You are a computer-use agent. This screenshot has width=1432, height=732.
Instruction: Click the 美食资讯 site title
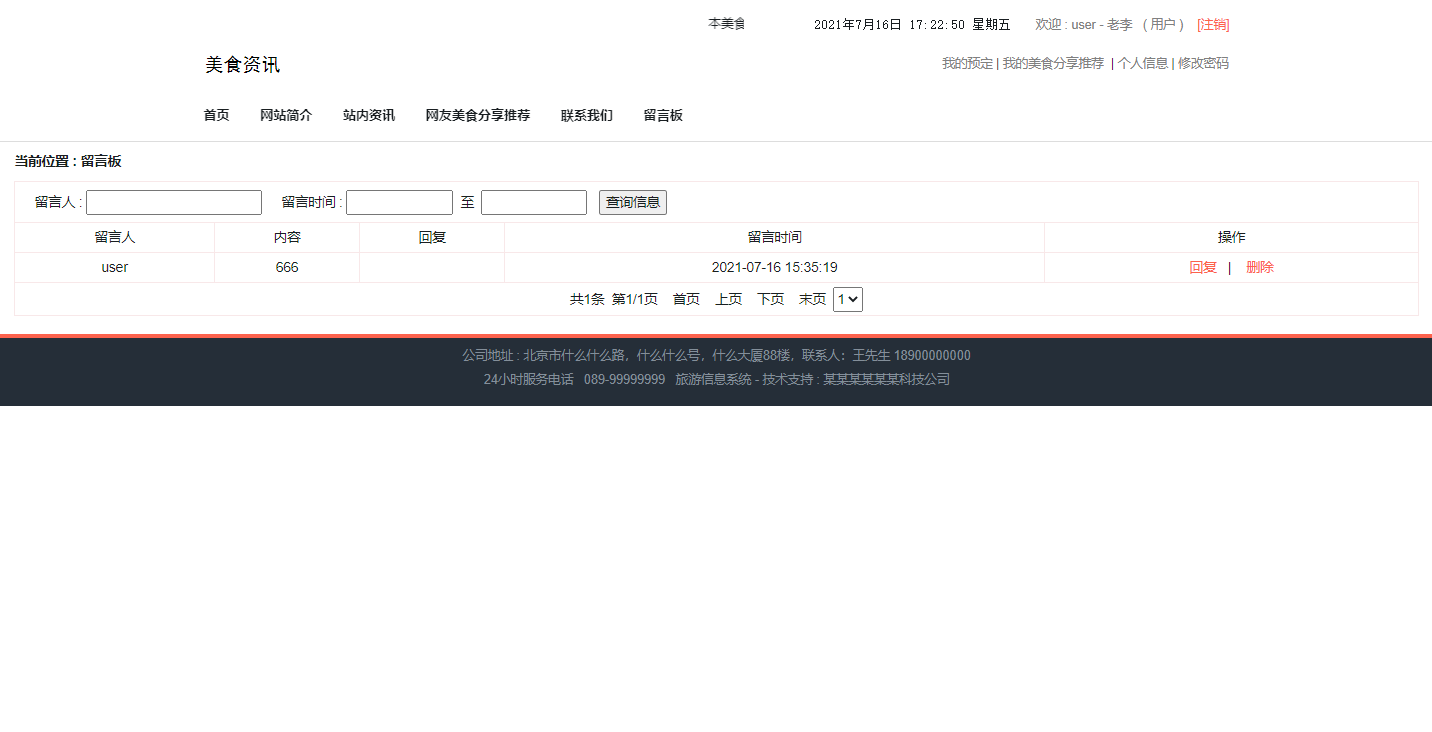point(241,64)
